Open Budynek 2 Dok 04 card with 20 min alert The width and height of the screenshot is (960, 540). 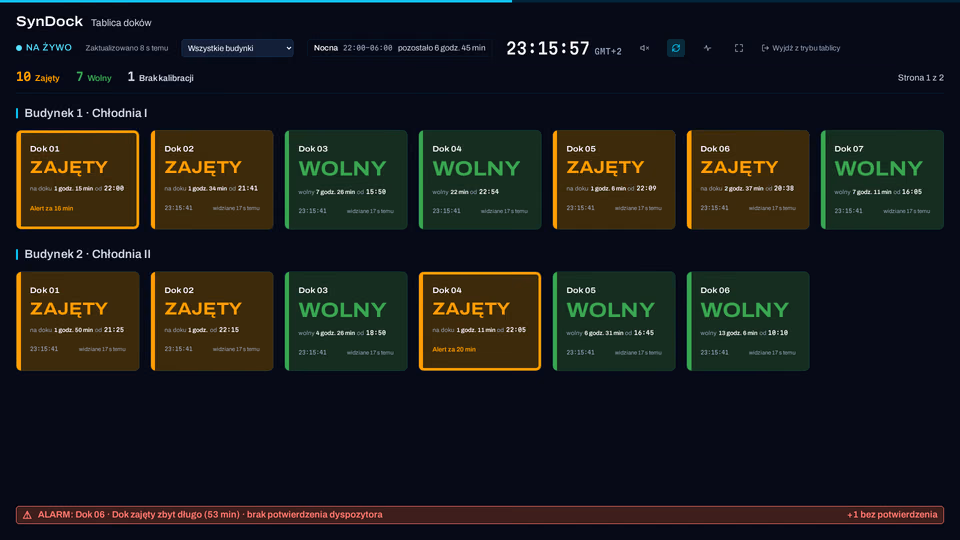(480, 321)
